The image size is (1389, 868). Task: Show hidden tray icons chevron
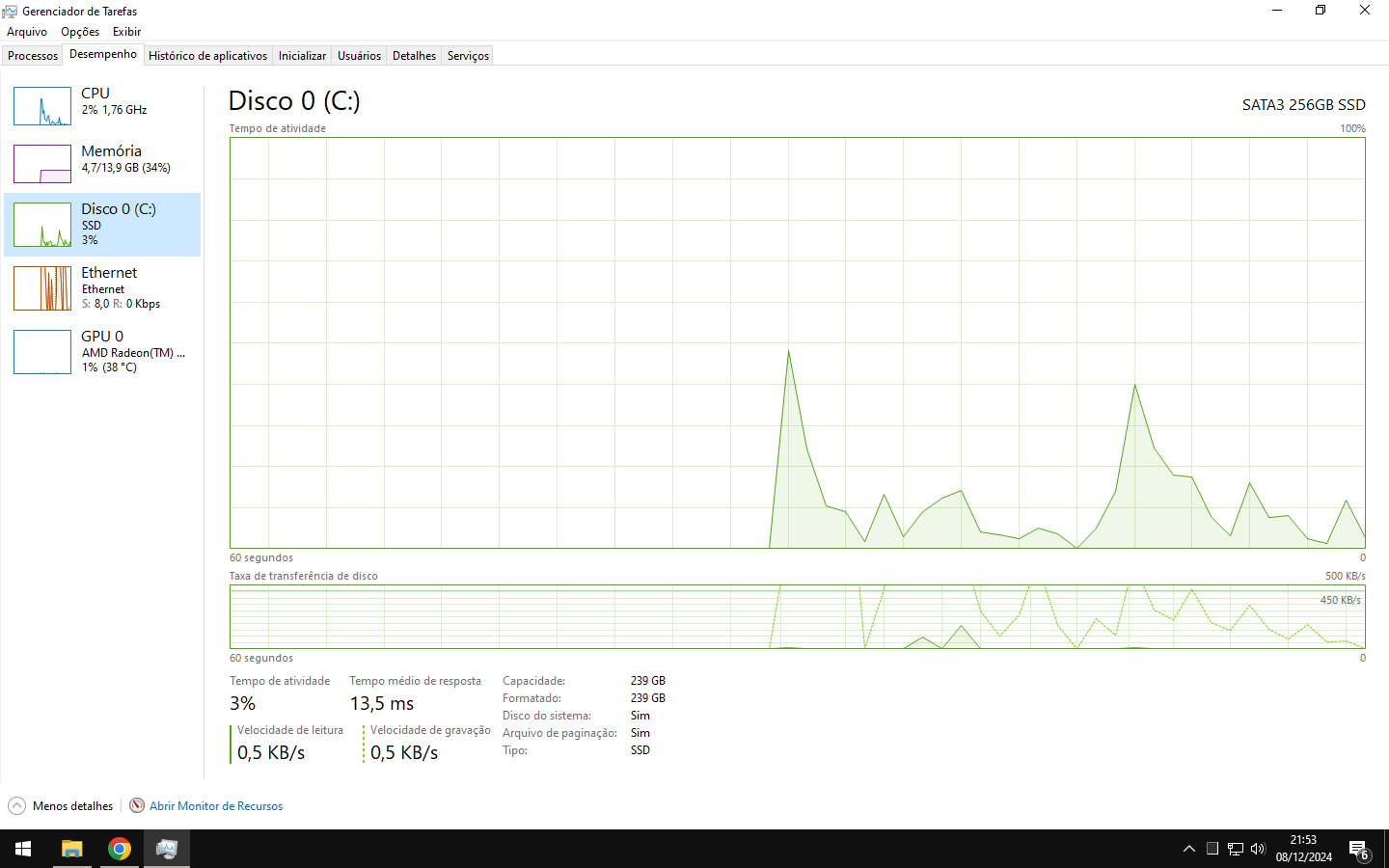[x=1188, y=849]
